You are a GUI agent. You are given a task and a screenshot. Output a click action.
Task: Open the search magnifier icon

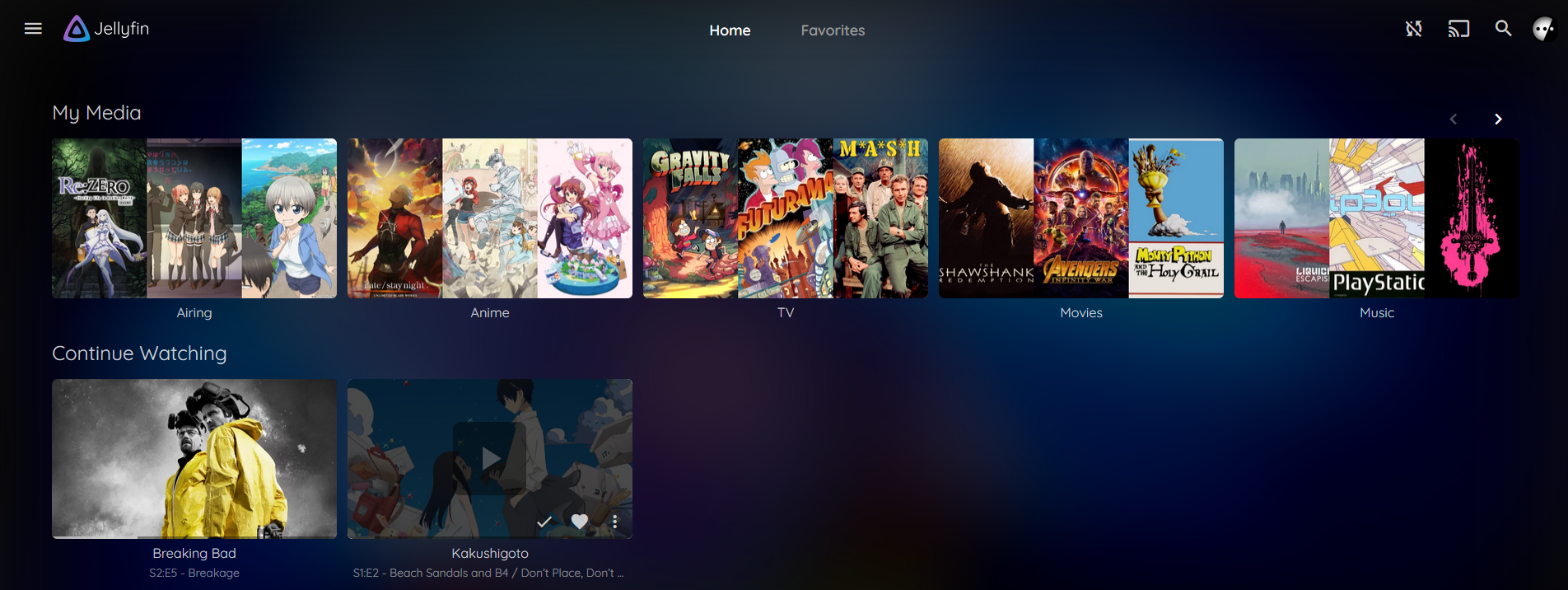tap(1503, 29)
